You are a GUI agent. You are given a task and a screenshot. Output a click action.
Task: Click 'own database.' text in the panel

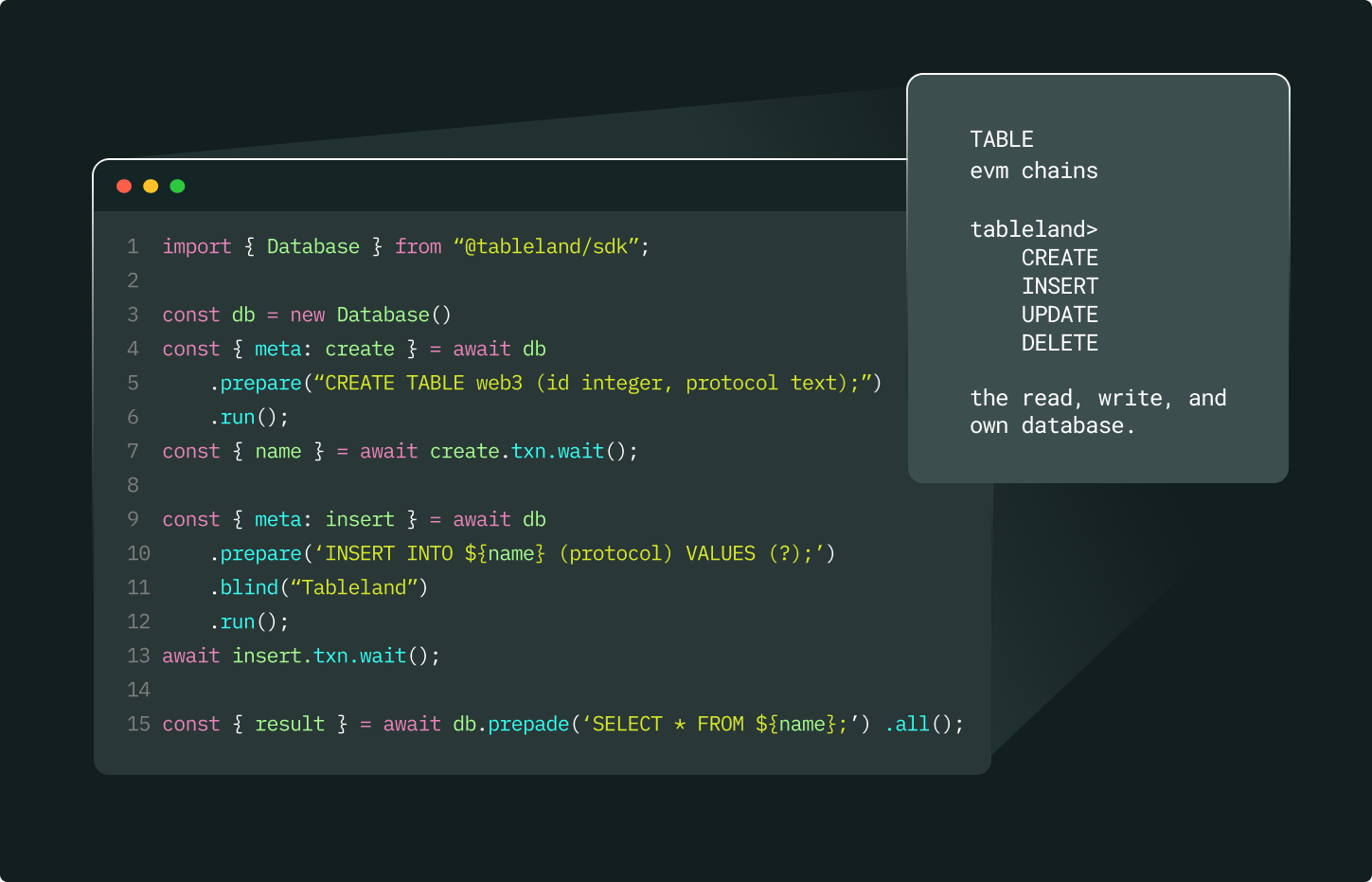click(x=1053, y=426)
